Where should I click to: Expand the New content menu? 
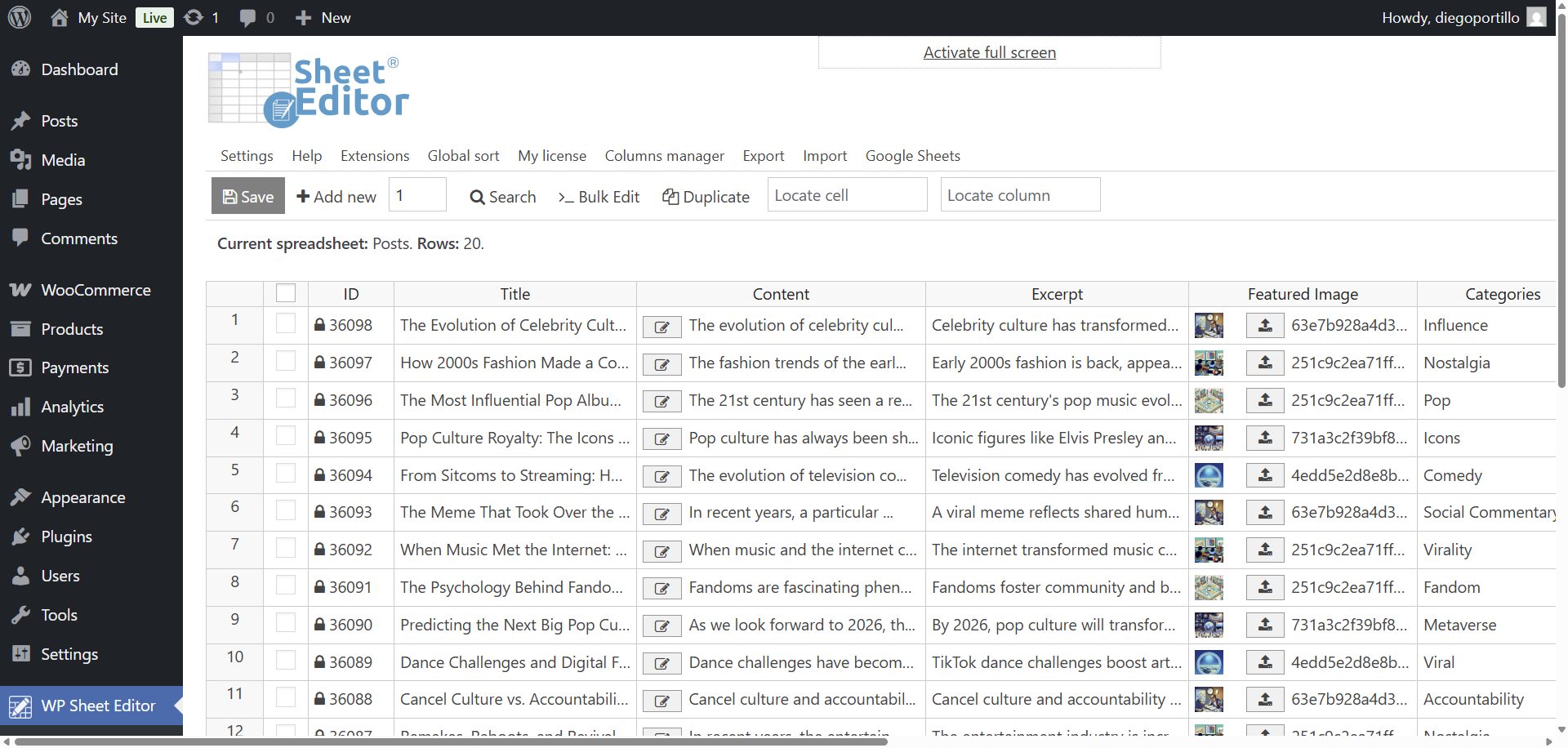point(323,17)
